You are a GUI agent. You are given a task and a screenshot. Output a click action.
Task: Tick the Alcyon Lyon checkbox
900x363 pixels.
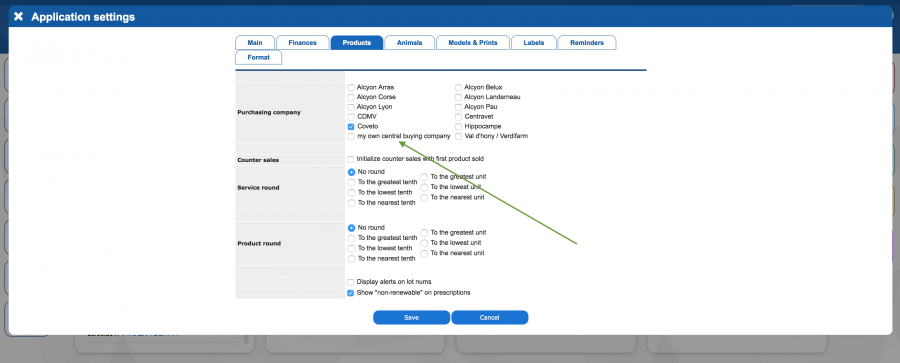pos(351,107)
